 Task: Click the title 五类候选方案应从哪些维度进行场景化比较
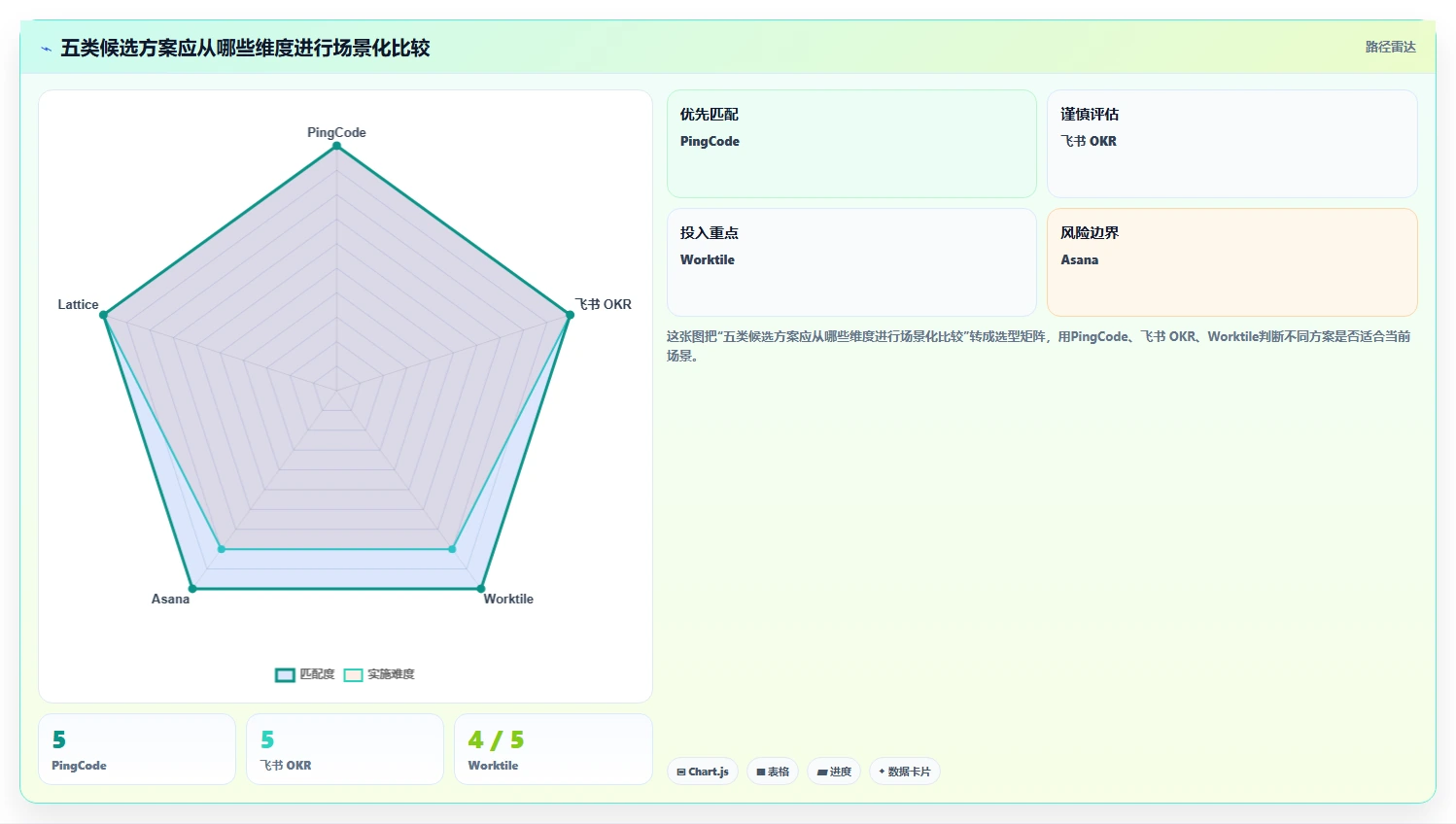point(245,48)
